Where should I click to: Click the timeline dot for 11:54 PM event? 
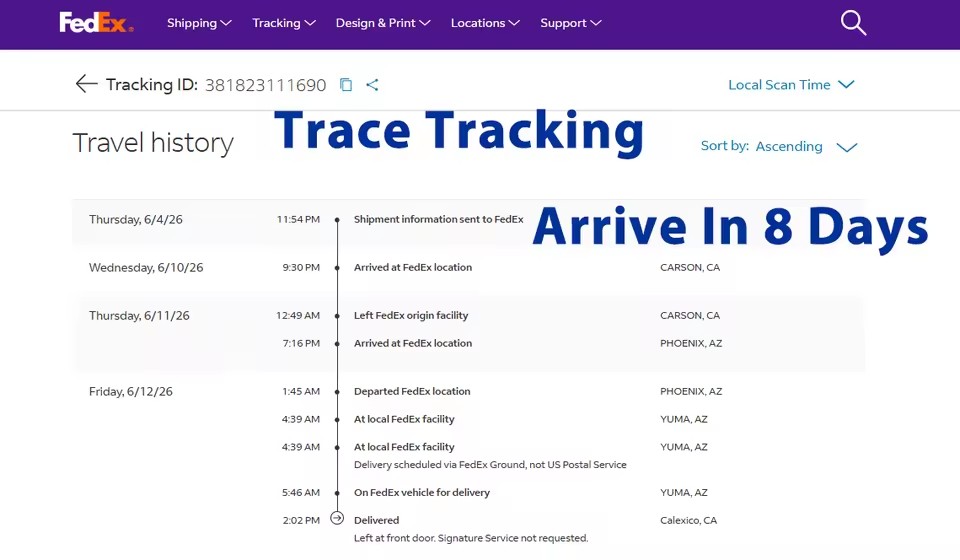(x=337, y=219)
